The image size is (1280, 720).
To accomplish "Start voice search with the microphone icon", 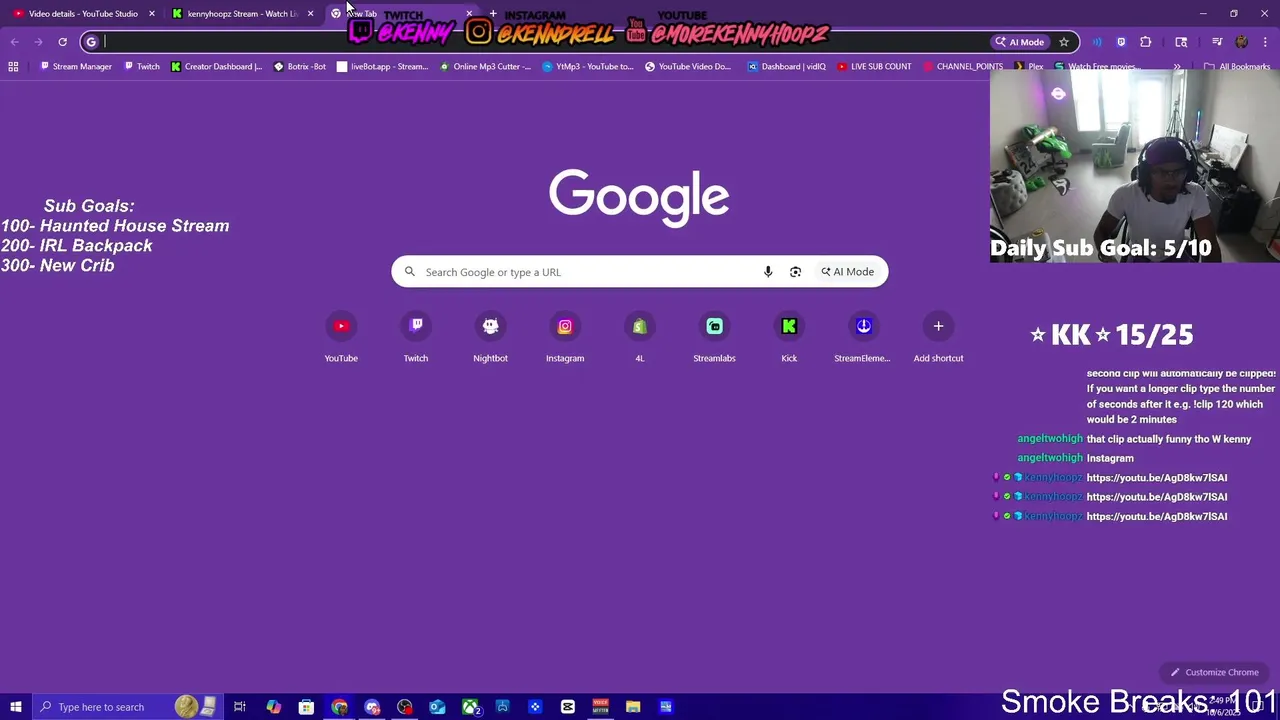I will 768,272.
